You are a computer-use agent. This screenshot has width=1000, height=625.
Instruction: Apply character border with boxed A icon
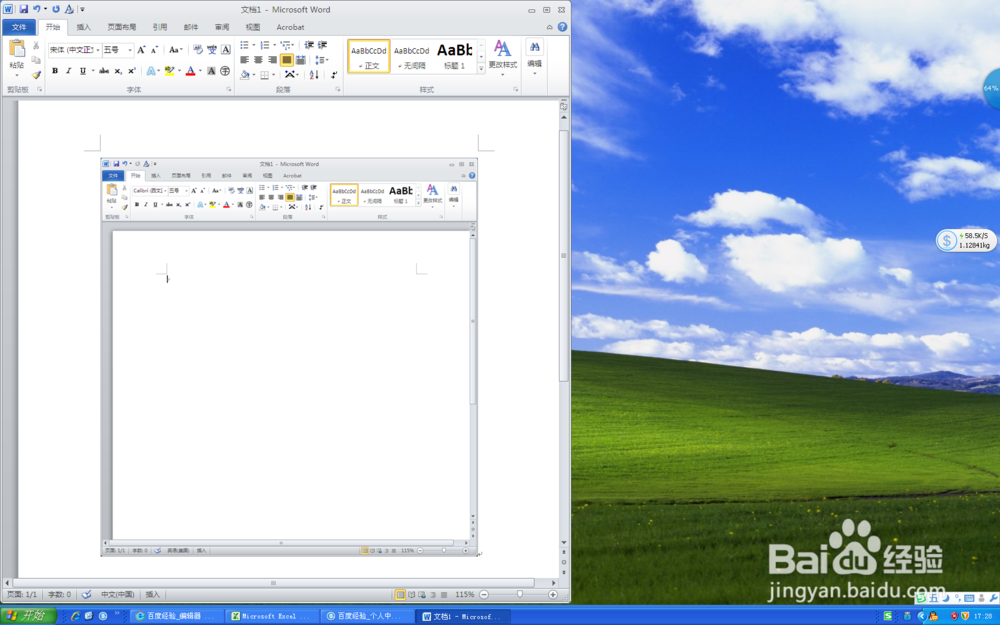[x=226, y=50]
